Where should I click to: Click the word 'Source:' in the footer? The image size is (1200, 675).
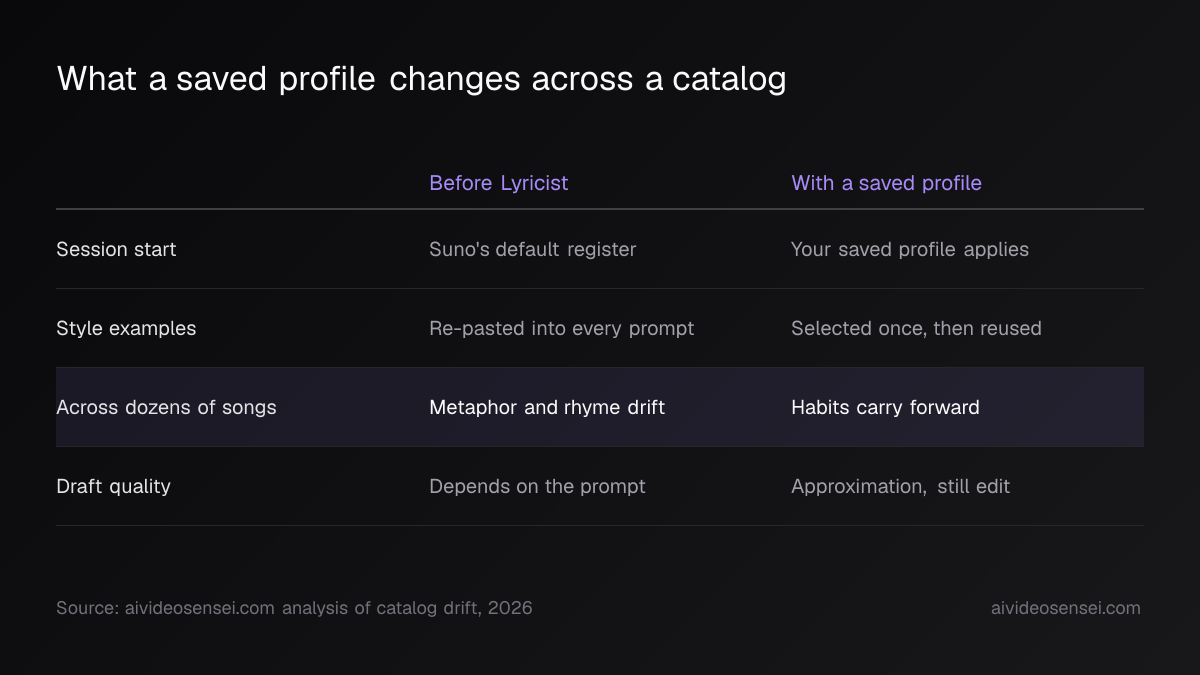(87, 608)
